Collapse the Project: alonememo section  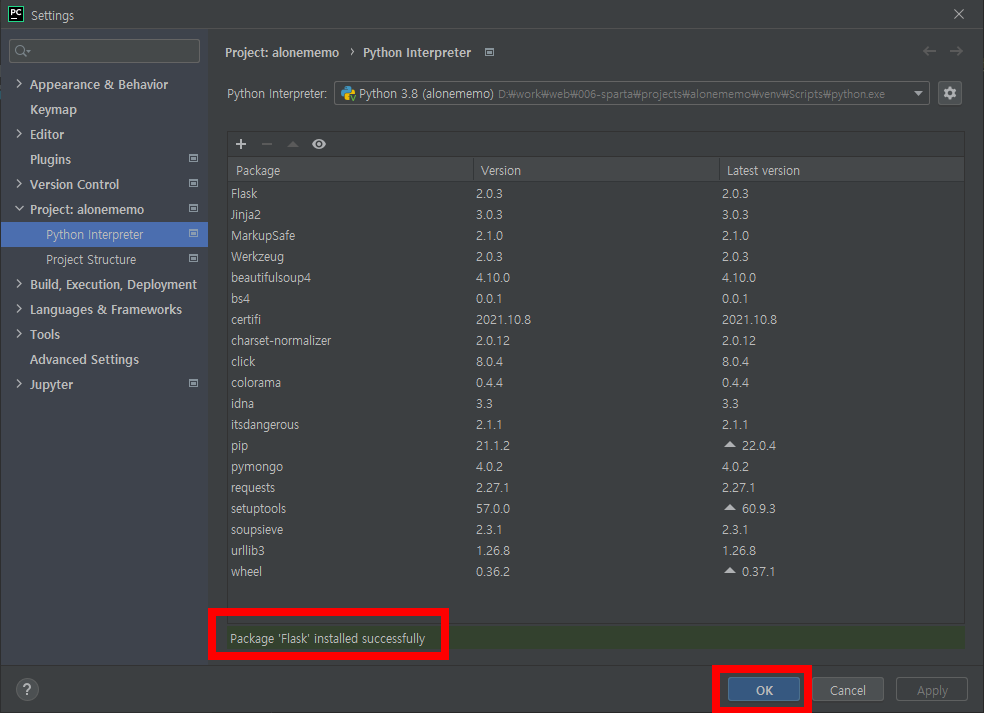(19, 208)
